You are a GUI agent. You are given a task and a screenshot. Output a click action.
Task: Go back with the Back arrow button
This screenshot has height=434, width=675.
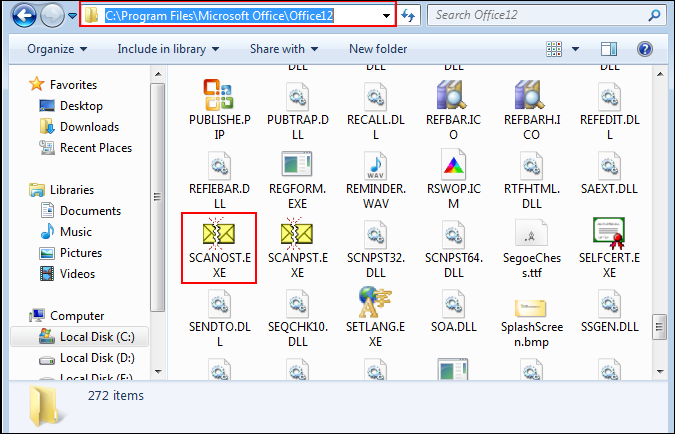[24, 16]
